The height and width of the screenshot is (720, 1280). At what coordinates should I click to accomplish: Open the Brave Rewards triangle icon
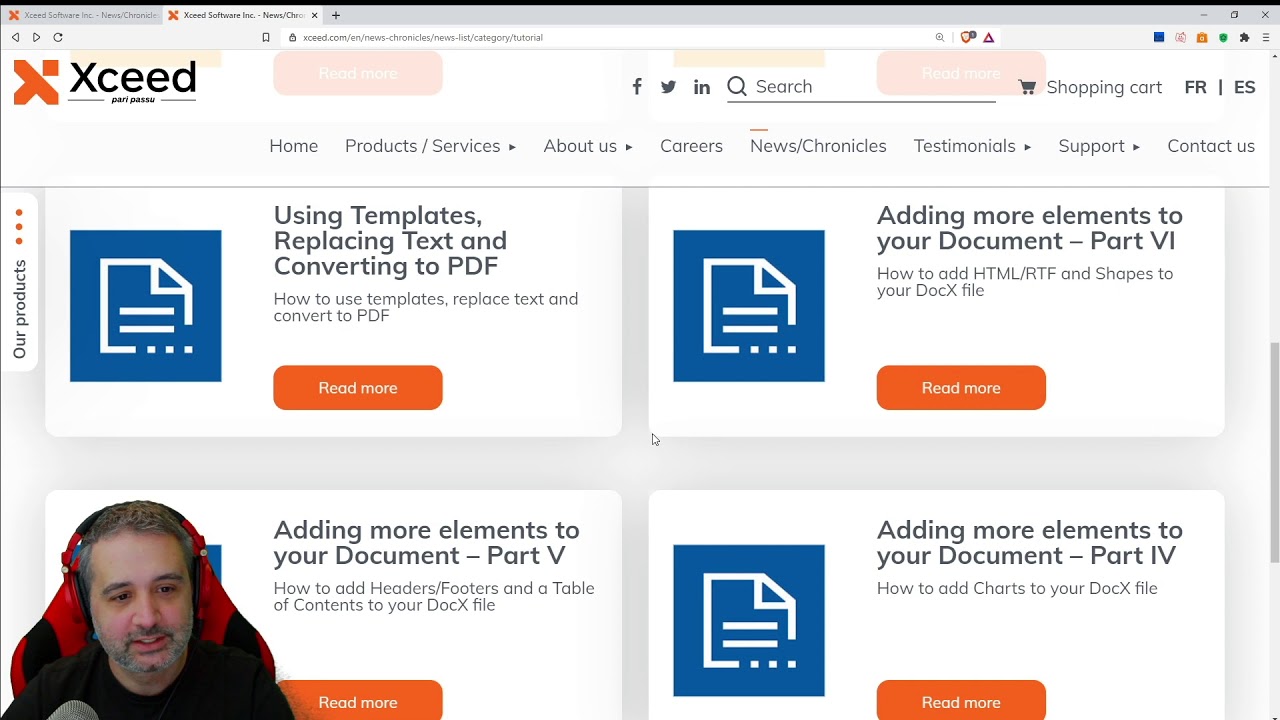pyautogui.click(x=988, y=37)
